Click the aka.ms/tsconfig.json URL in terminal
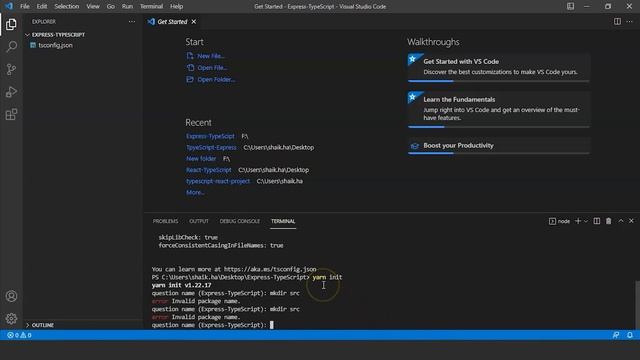Screen dimensions: 640x360 tap(270, 269)
